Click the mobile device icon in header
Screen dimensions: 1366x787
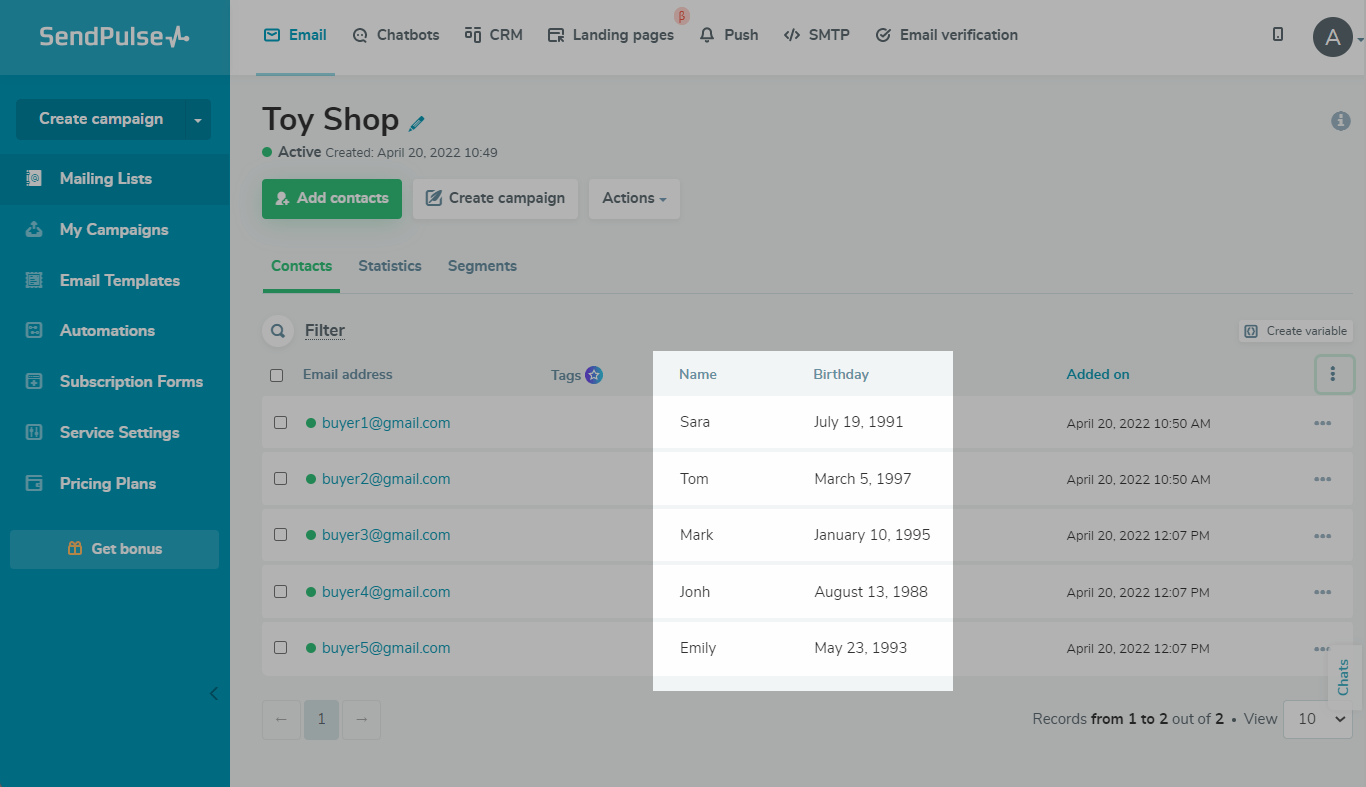(x=1278, y=35)
